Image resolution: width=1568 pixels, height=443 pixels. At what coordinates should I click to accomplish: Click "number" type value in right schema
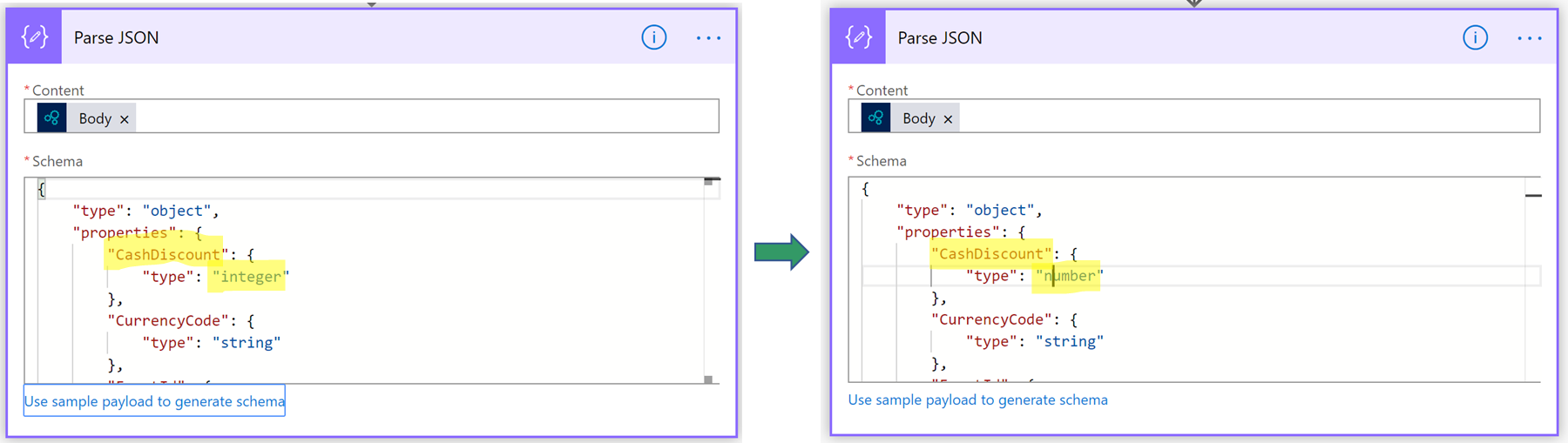1070,276
